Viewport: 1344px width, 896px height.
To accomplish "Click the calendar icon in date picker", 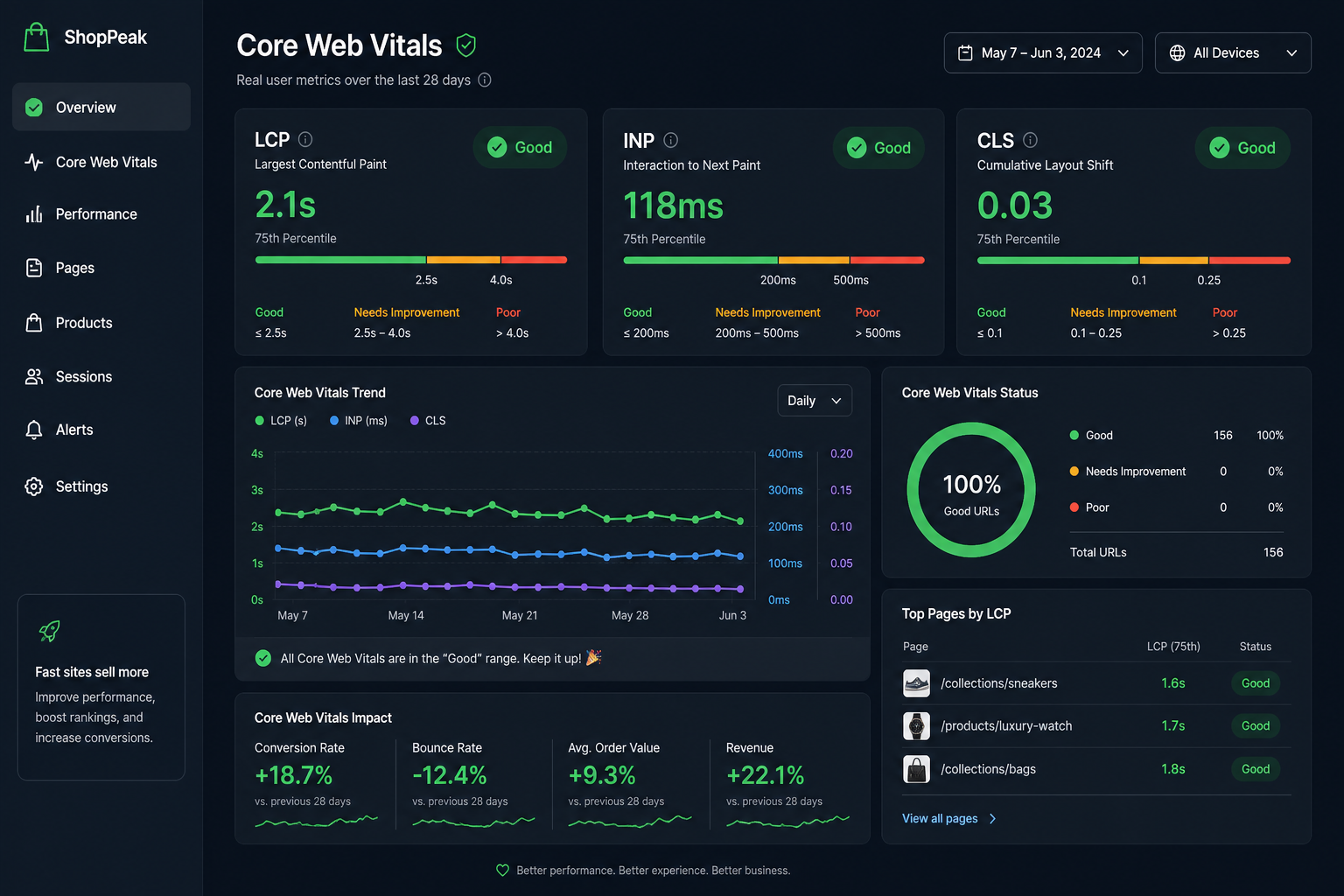I will [965, 53].
